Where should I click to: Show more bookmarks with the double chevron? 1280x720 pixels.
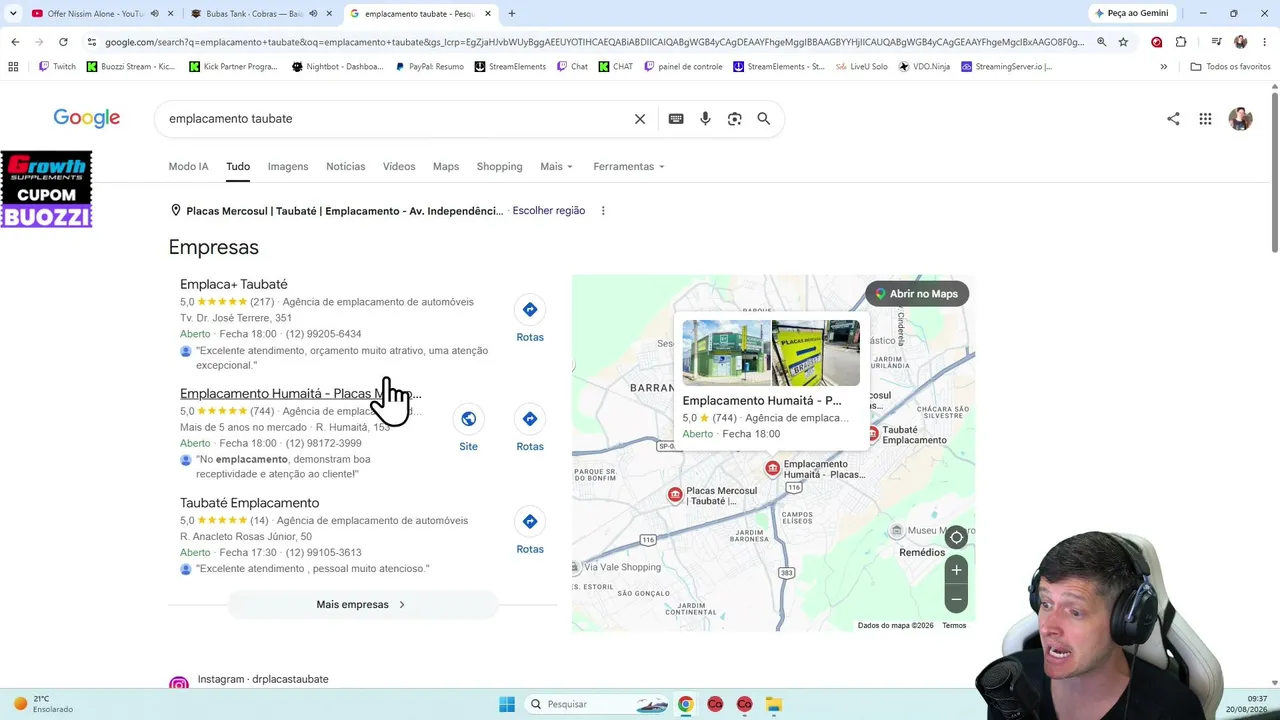pyautogui.click(x=1163, y=67)
